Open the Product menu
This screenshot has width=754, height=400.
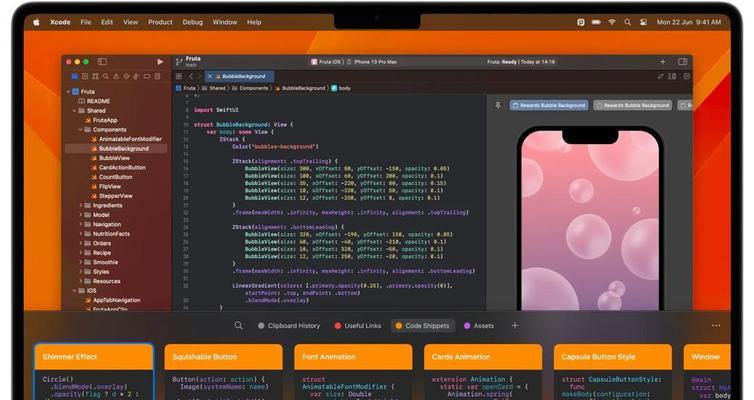pos(160,22)
